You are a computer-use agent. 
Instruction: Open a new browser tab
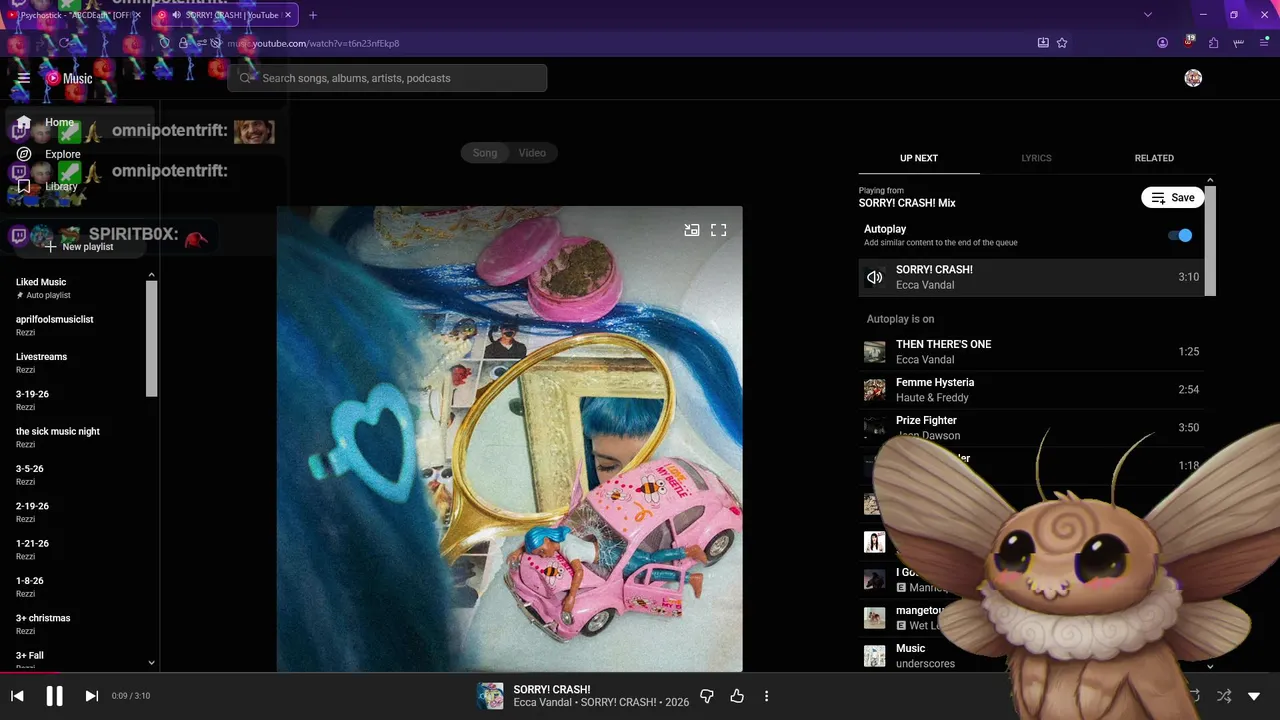[x=313, y=15]
